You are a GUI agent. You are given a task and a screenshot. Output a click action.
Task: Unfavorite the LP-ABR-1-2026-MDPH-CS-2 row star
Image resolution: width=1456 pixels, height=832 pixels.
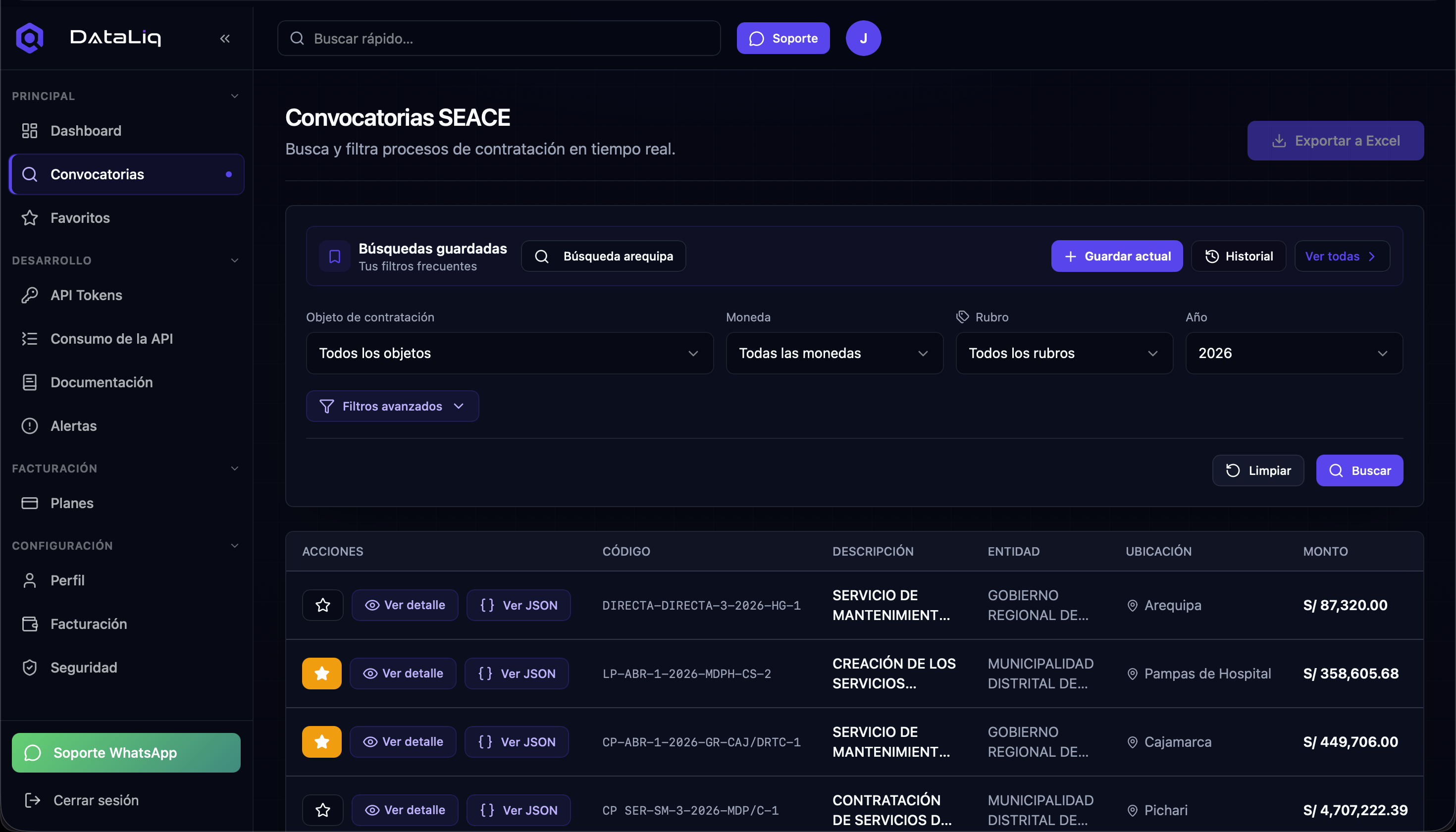click(x=322, y=674)
